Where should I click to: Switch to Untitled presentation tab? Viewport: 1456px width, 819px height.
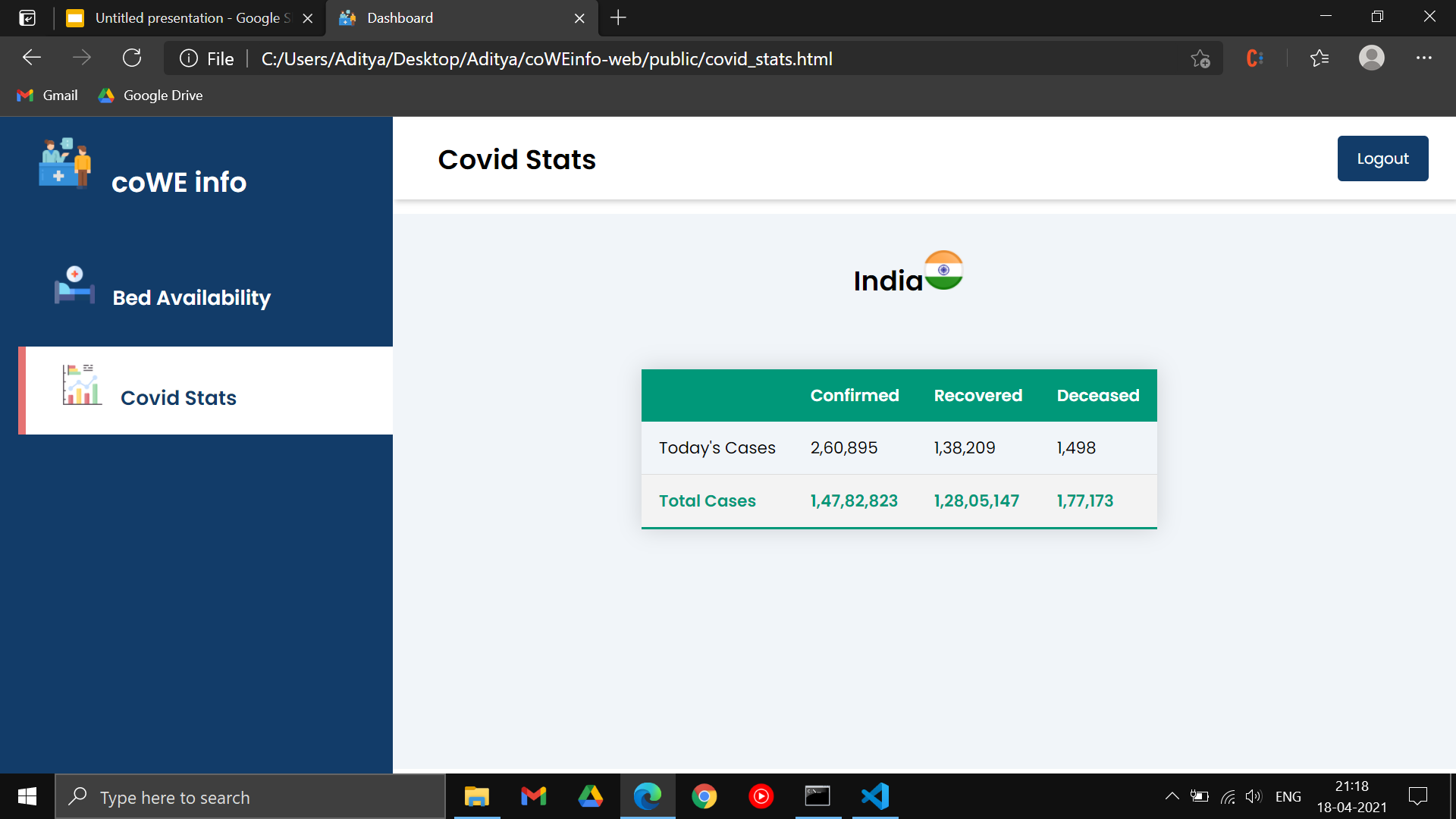pos(182,17)
